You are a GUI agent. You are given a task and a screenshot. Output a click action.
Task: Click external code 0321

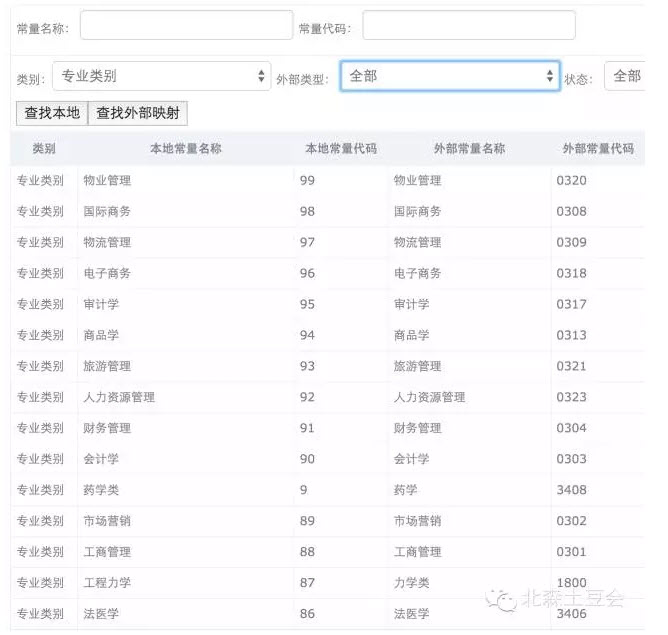tap(571, 366)
